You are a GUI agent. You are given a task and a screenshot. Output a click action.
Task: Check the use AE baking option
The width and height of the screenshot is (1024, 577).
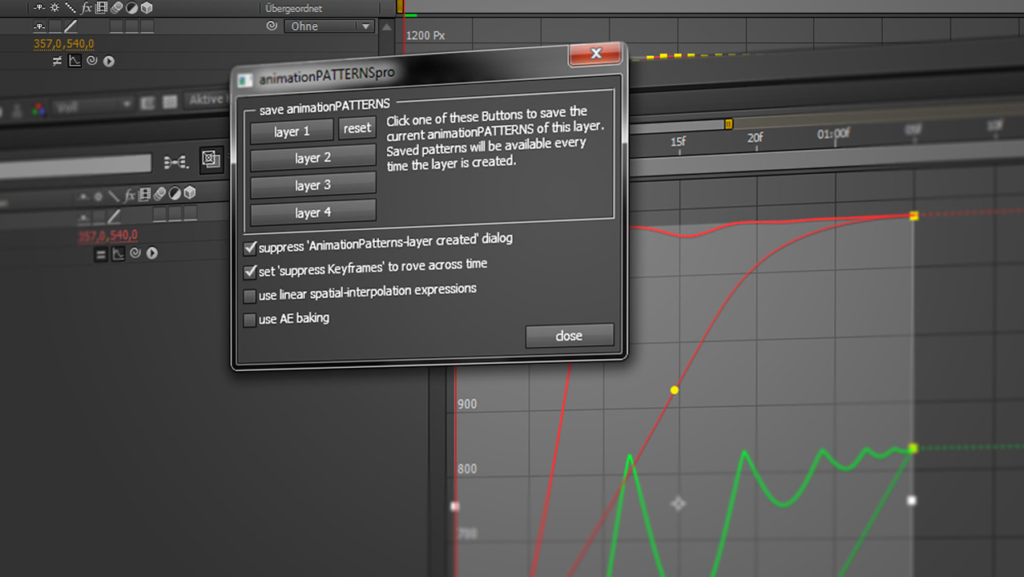click(250, 320)
